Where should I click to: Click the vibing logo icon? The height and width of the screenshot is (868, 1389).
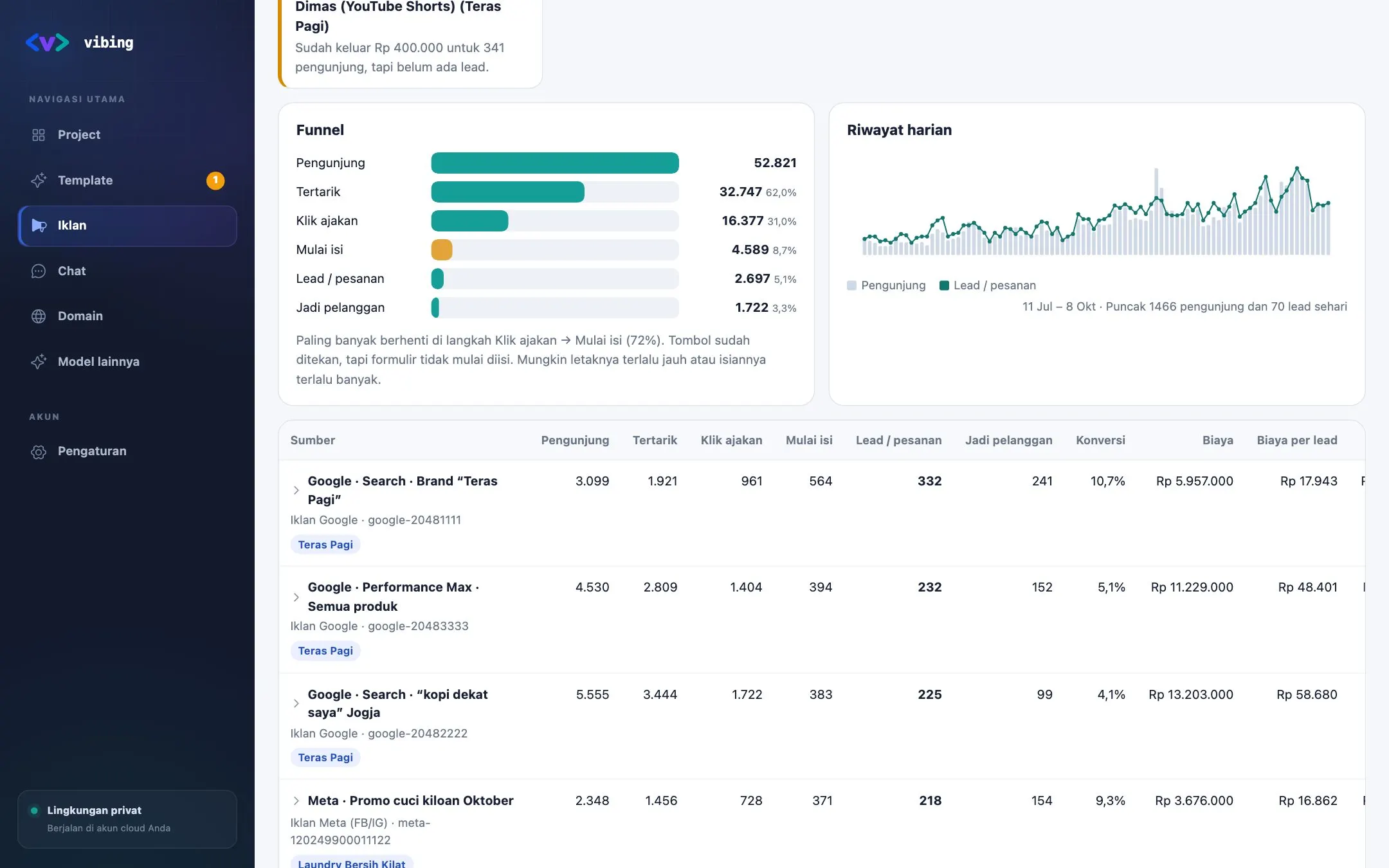[x=47, y=42]
